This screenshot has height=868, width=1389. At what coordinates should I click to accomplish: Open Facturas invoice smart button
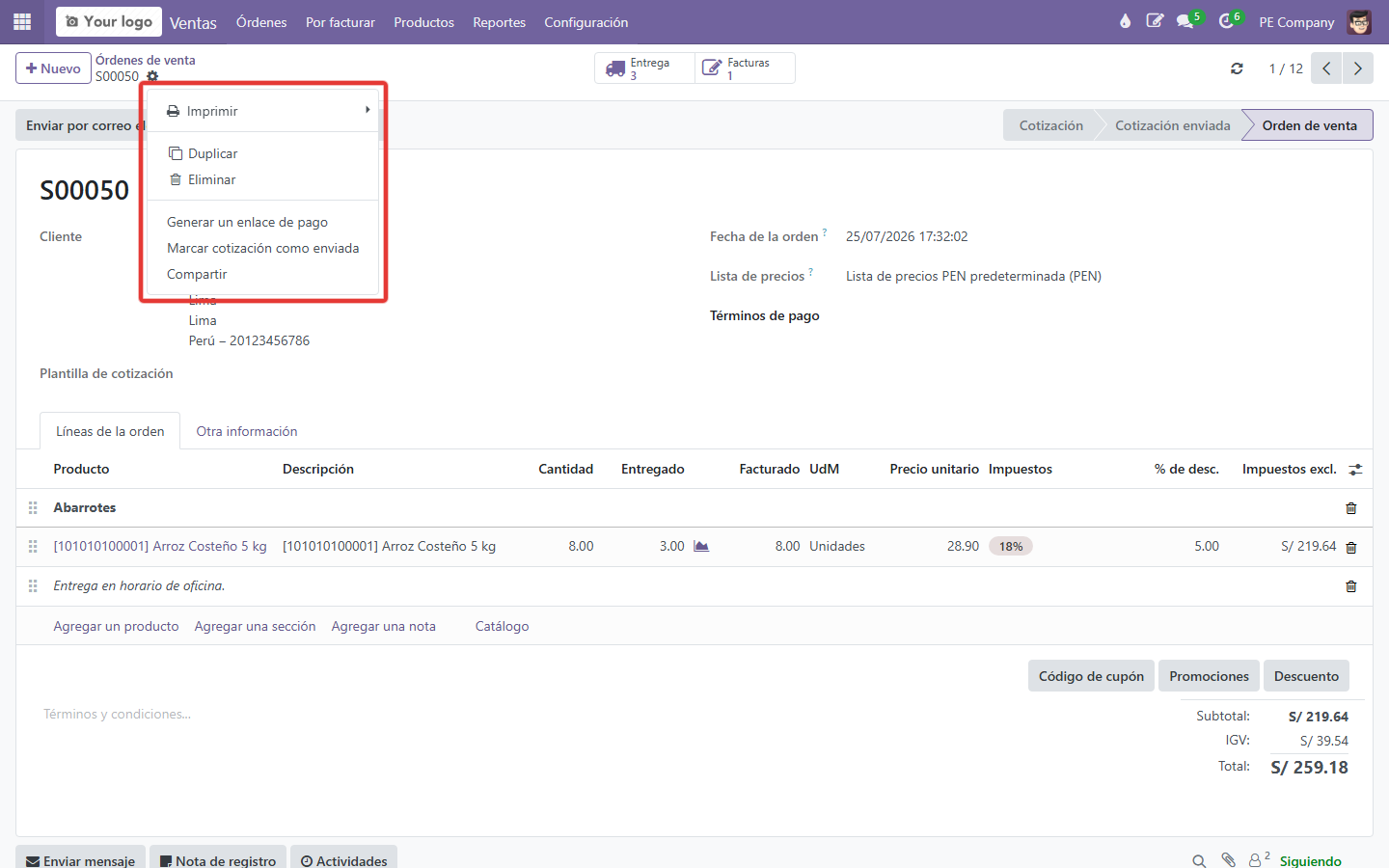click(x=745, y=68)
